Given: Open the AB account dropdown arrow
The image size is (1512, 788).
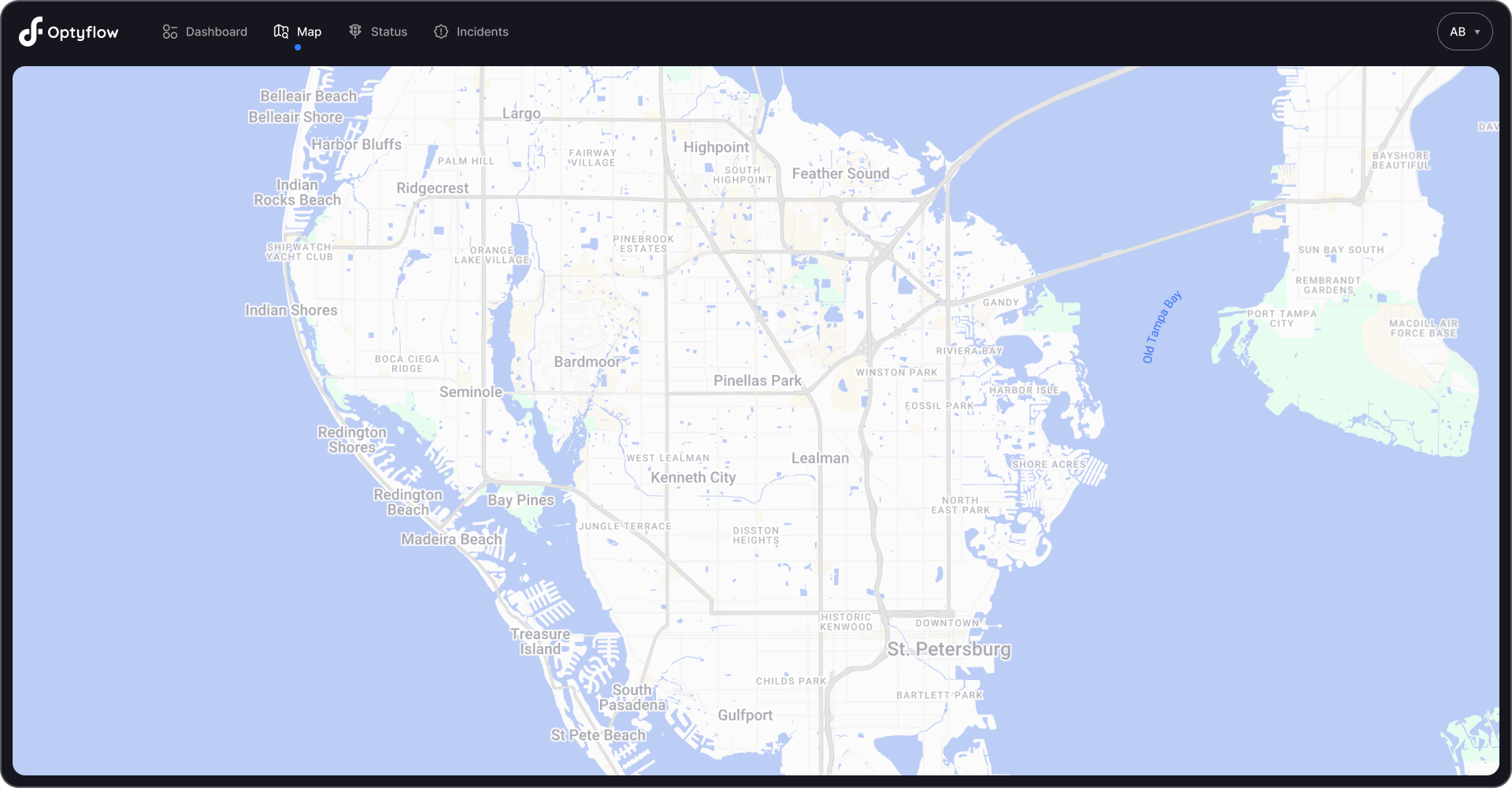Looking at the screenshot, I should (x=1477, y=32).
